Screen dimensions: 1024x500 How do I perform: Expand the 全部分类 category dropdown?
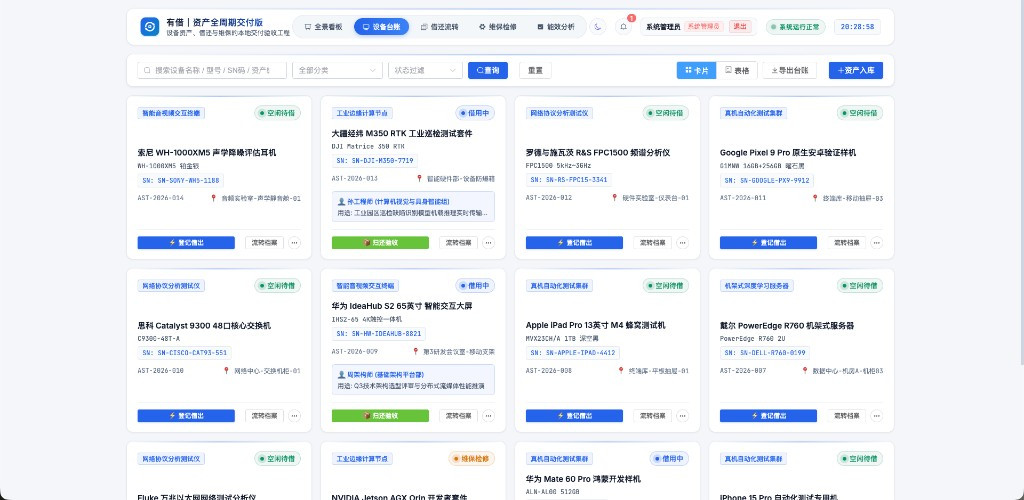336,70
